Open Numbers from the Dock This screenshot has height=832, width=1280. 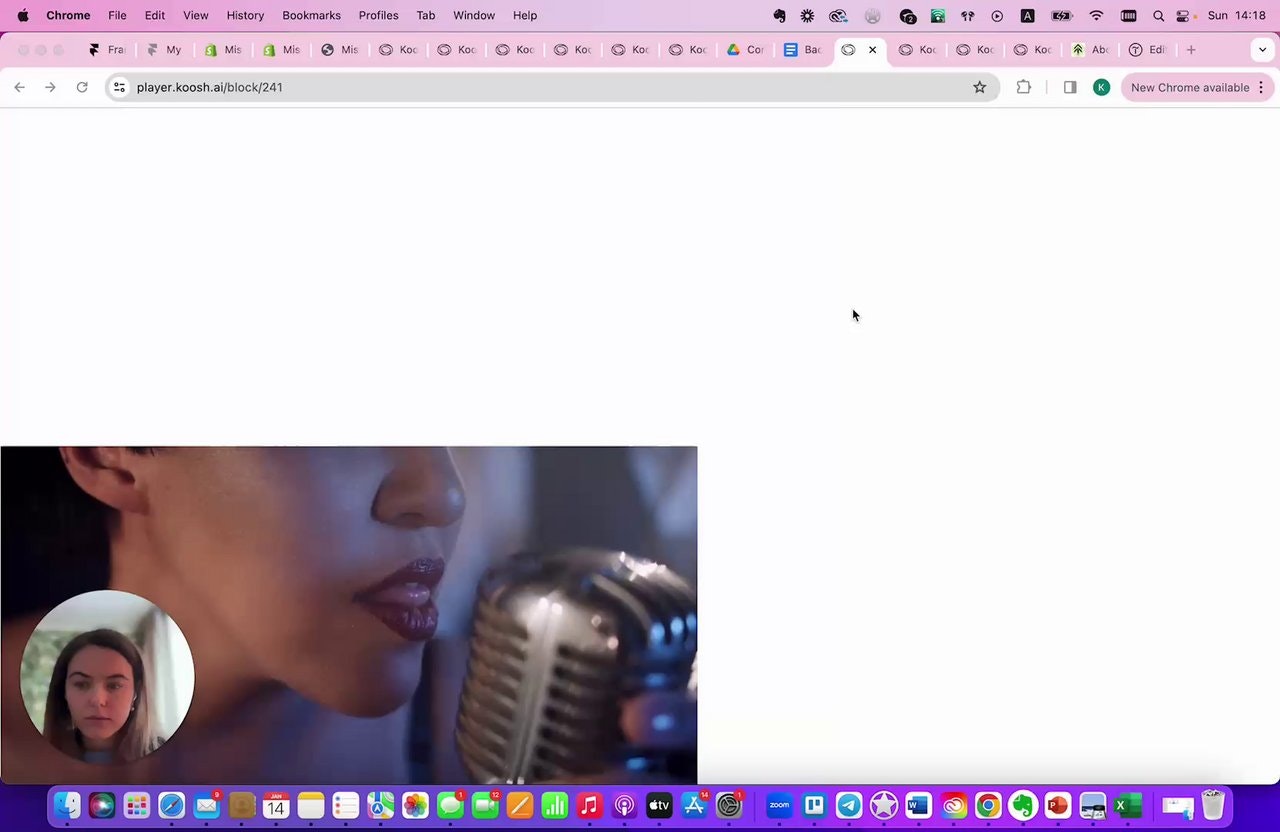click(555, 805)
